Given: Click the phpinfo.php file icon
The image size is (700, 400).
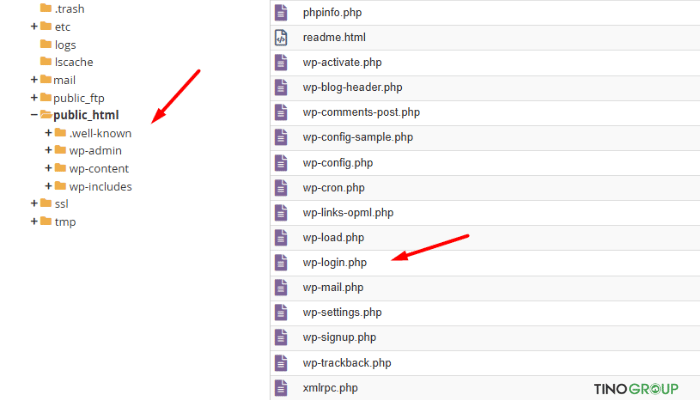Looking at the screenshot, I should click(x=281, y=12).
